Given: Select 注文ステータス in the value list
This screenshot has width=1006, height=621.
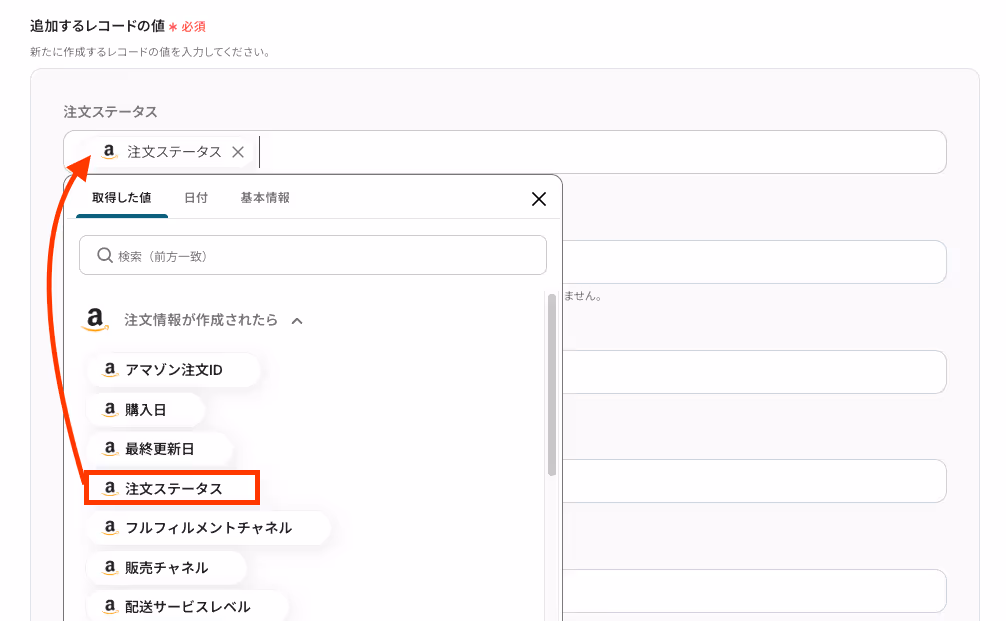Looking at the screenshot, I should [x=172, y=488].
